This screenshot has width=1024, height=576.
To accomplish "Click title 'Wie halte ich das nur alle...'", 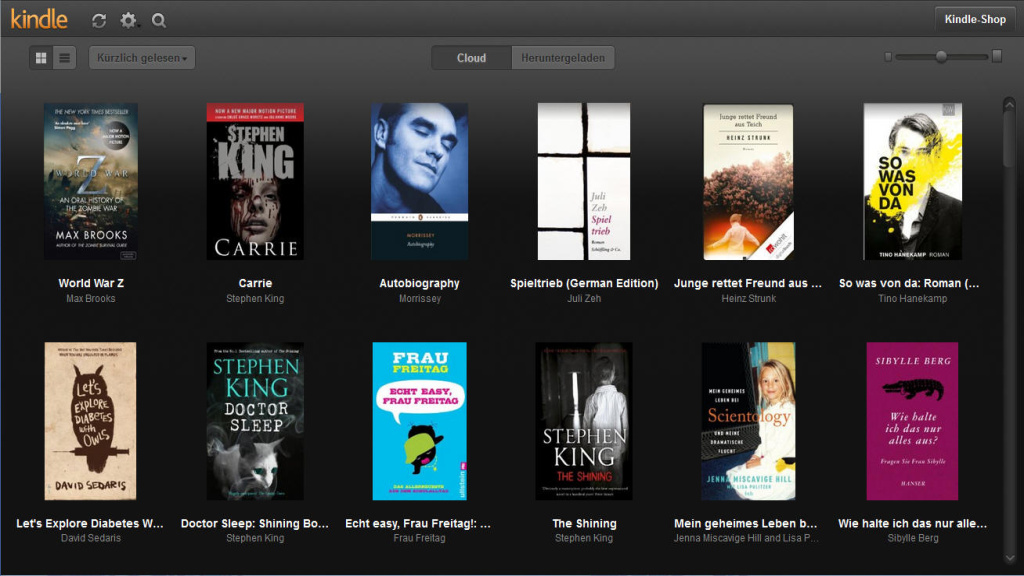I will (x=912, y=524).
